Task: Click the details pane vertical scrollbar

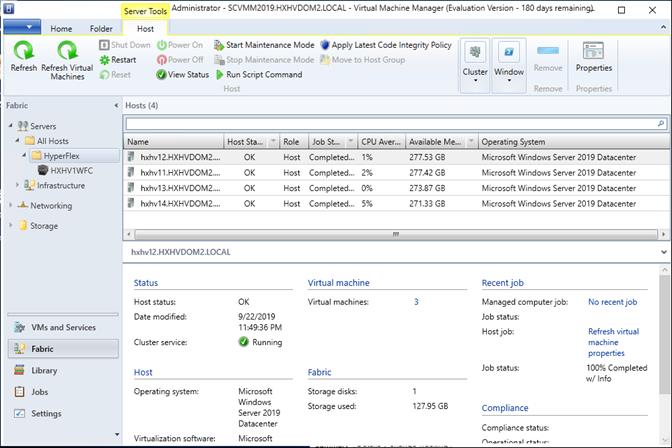Action: click(664, 334)
